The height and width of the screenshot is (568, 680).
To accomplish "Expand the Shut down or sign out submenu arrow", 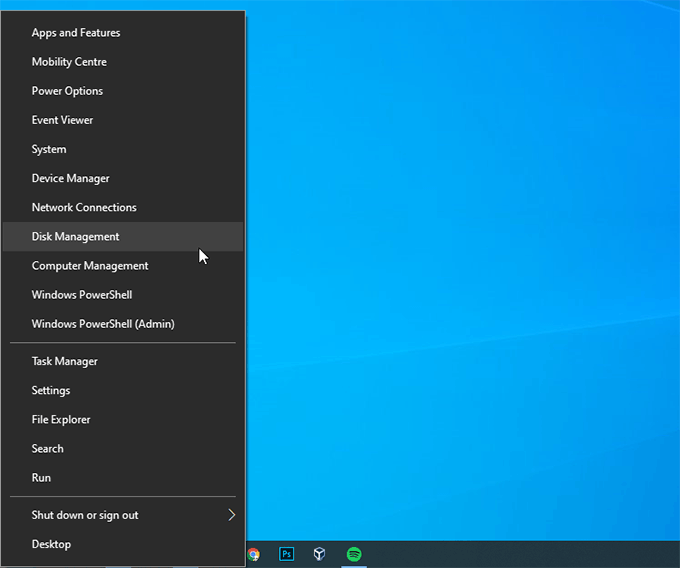I will [231, 515].
